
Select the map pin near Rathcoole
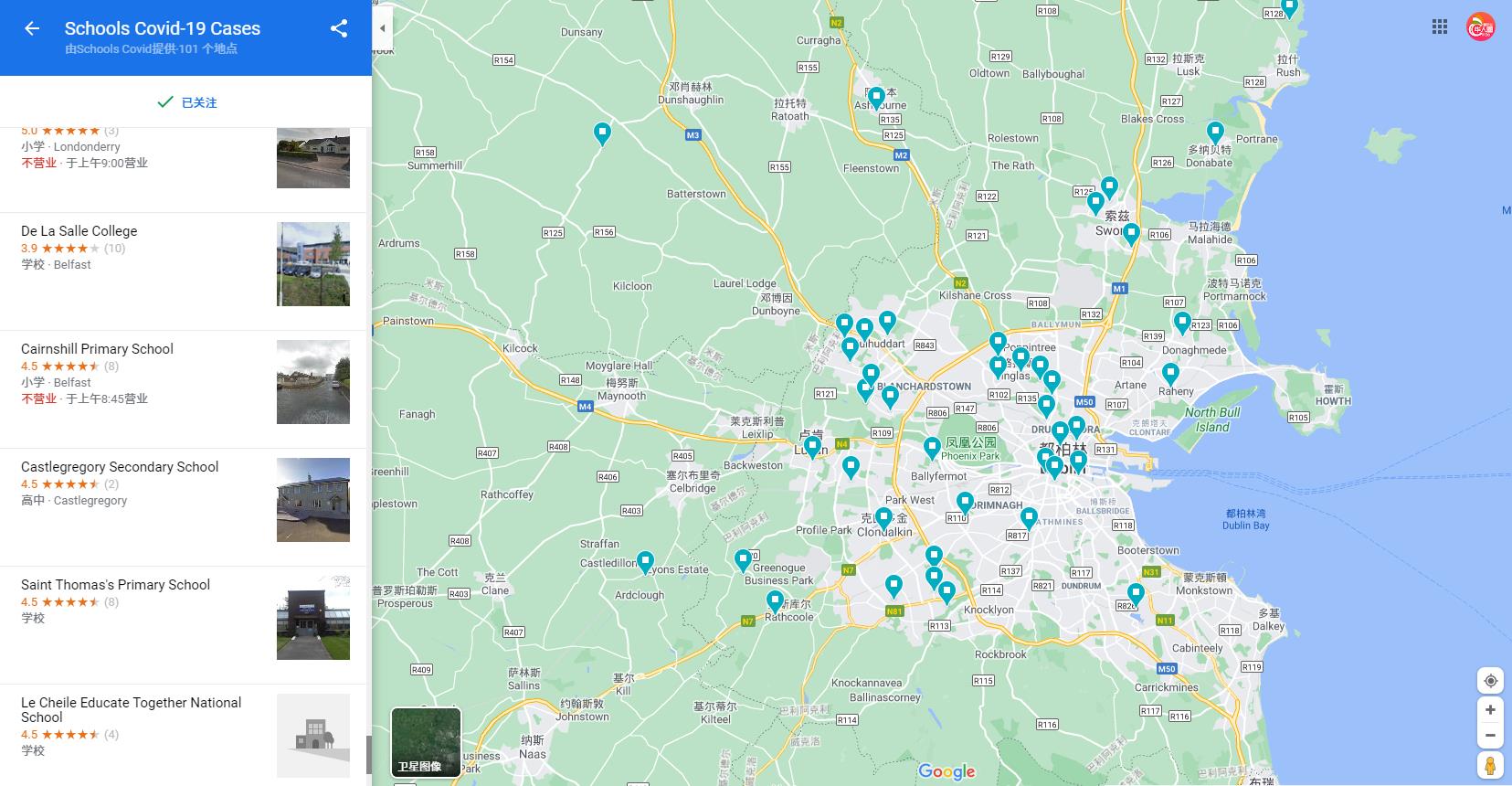coord(775,601)
